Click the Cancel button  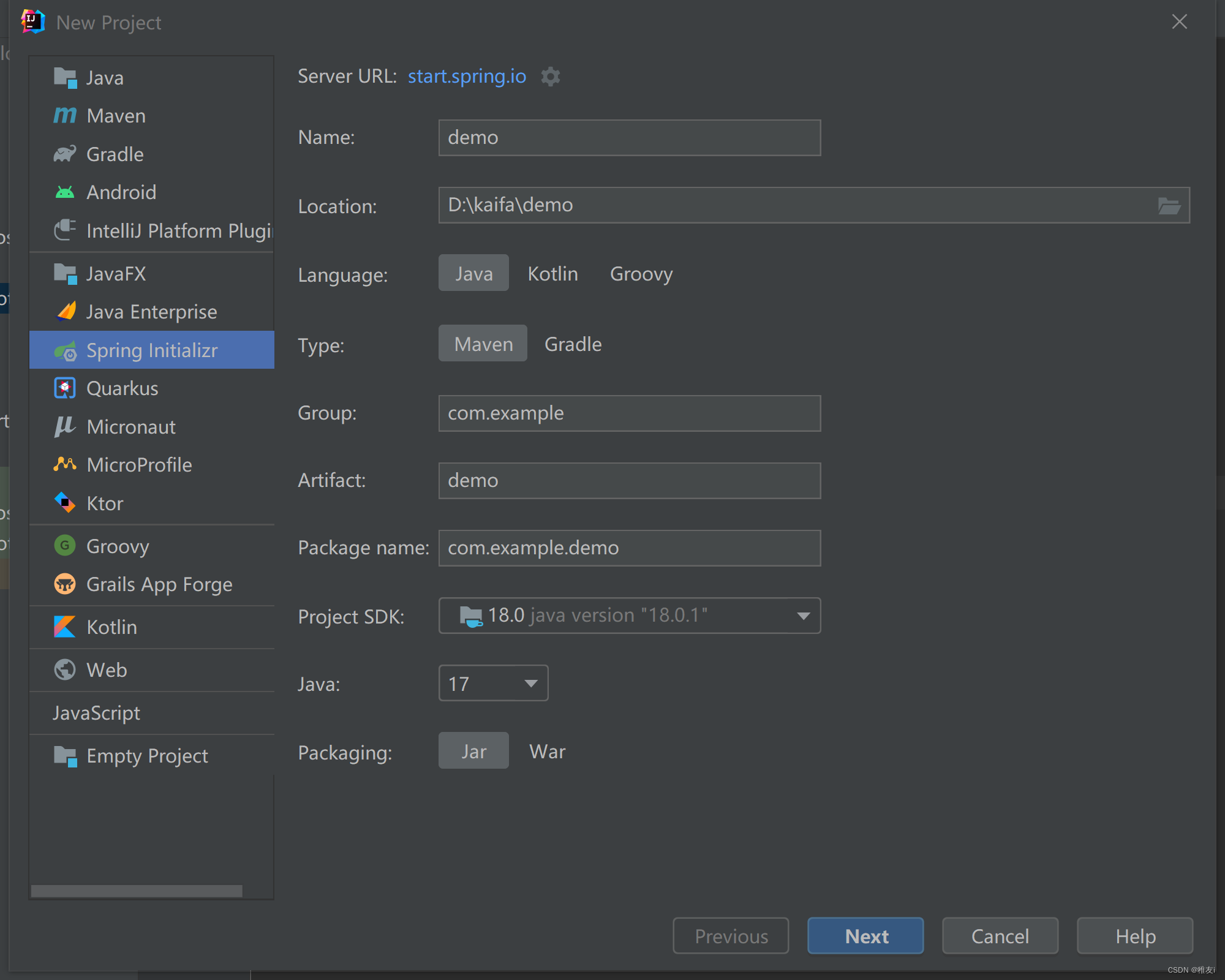click(1000, 935)
